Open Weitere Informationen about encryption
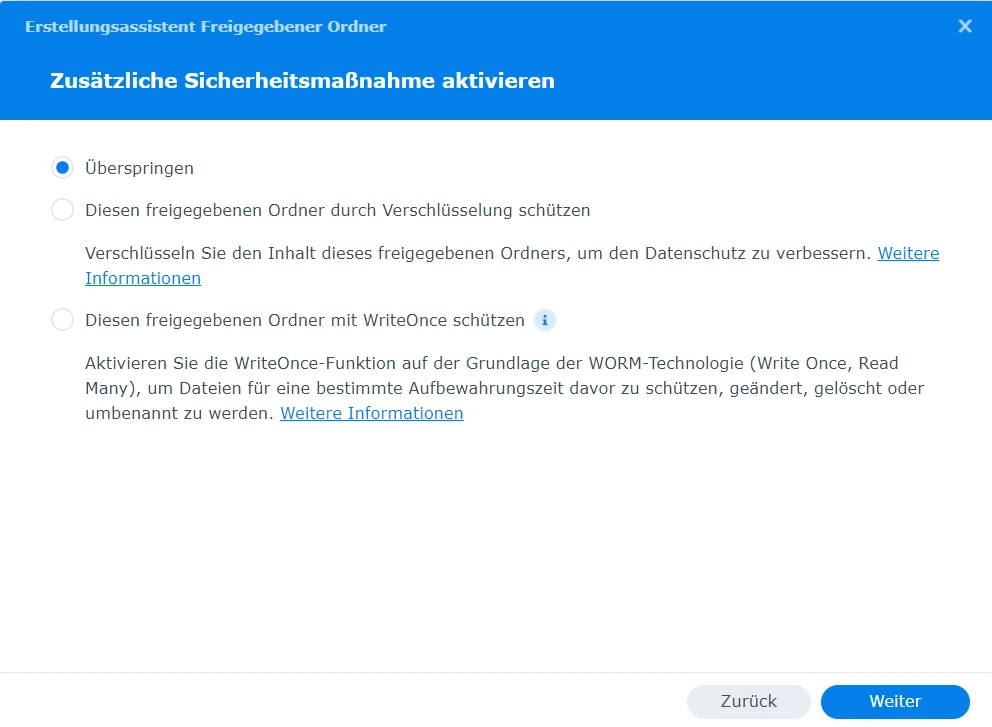This screenshot has width=992, height=727. pyautogui.click(x=908, y=253)
